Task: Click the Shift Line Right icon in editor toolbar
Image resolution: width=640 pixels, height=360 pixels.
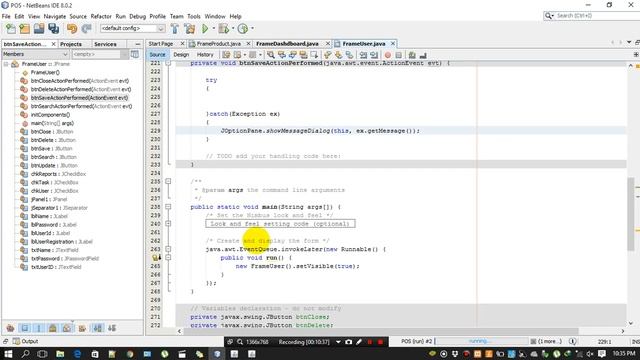Action: [x=373, y=55]
